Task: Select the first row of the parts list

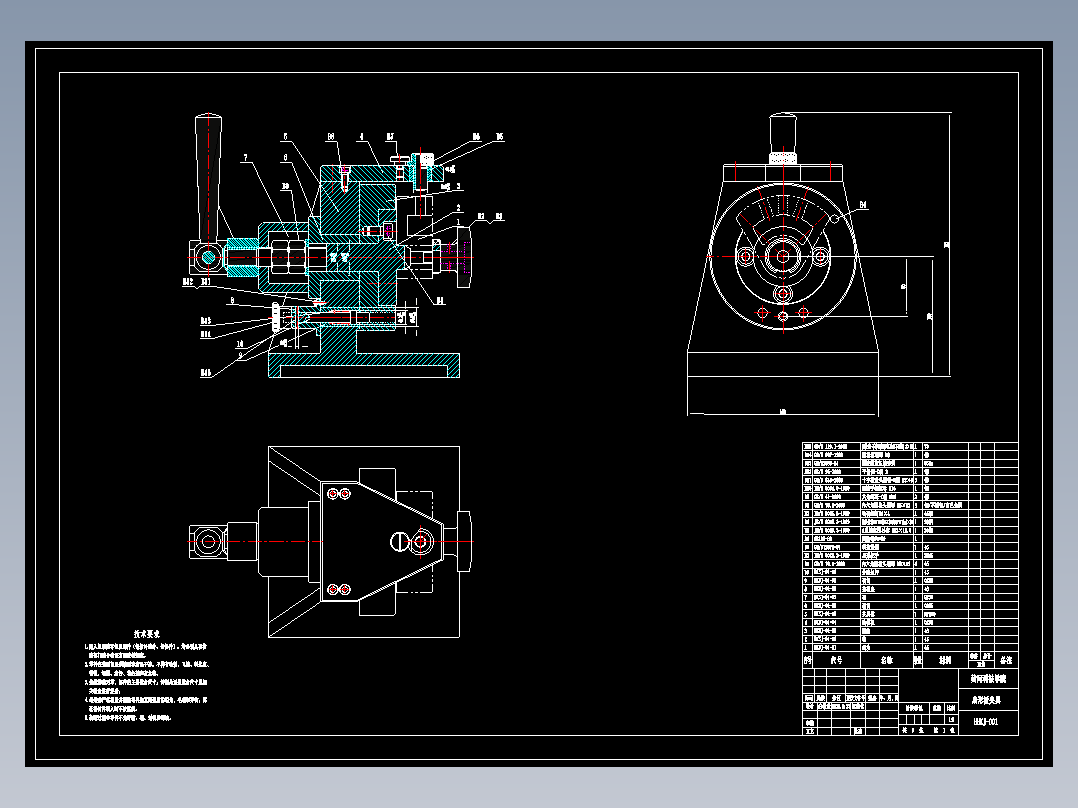Action: [x=910, y=647]
